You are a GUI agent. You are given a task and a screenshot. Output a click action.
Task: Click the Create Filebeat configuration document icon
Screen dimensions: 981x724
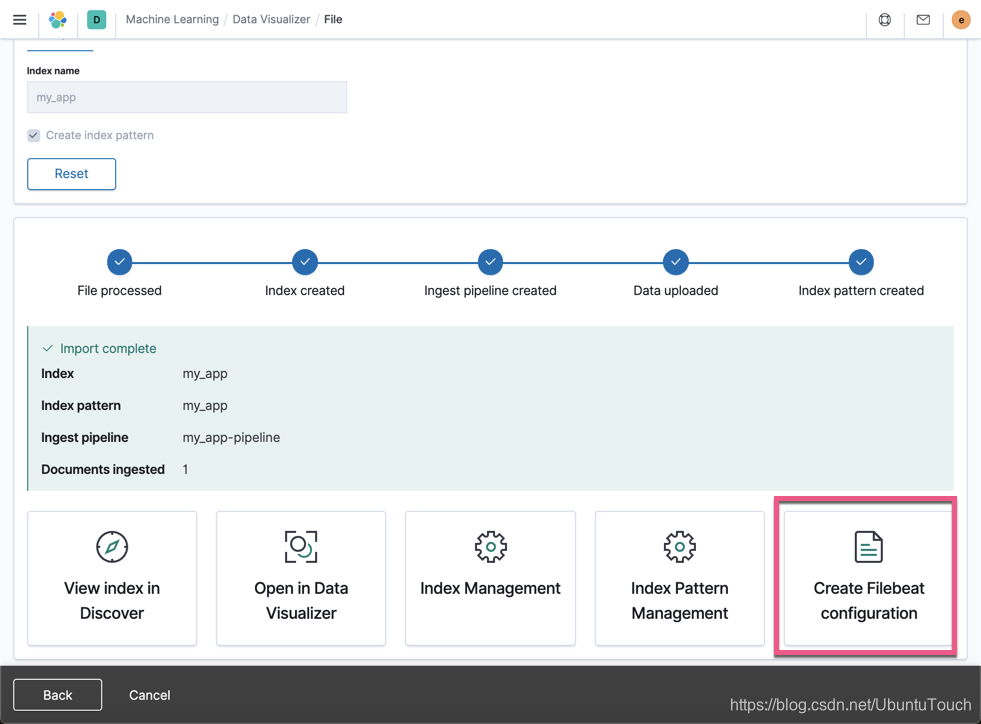pyautogui.click(x=868, y=547)
